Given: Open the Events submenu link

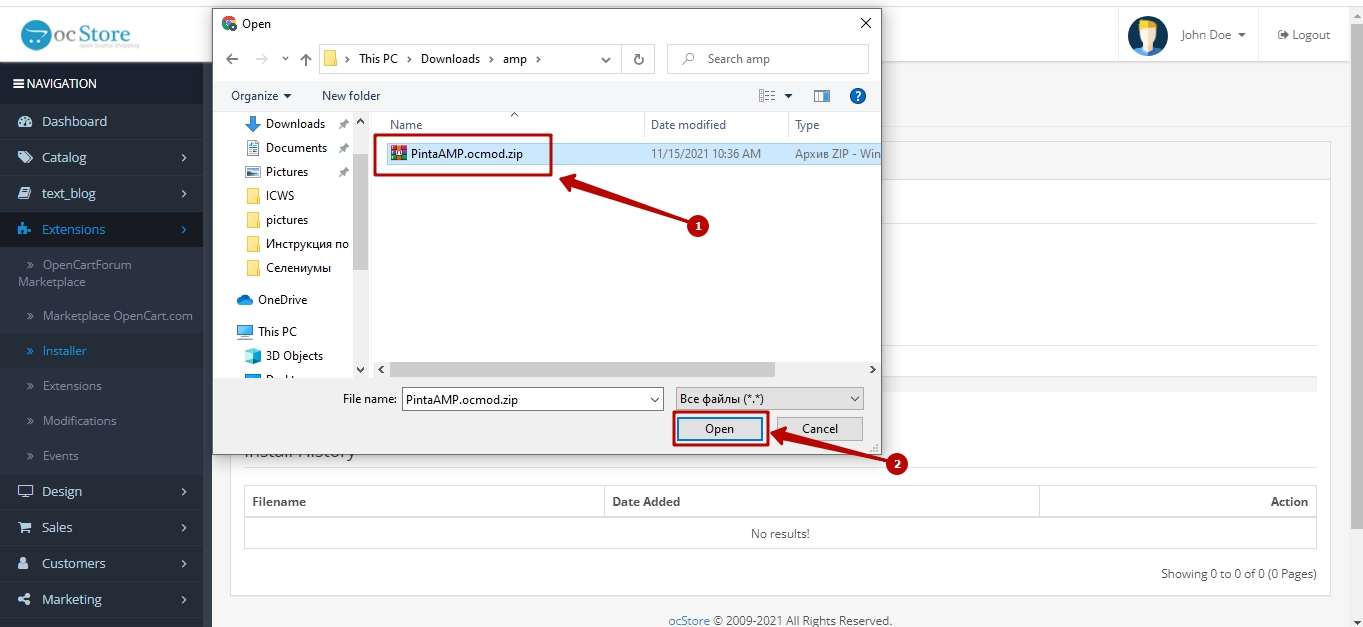Looking at the screenshot, I should click(60, 456).
